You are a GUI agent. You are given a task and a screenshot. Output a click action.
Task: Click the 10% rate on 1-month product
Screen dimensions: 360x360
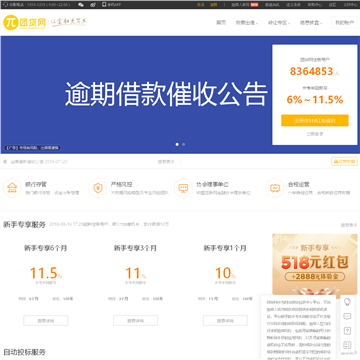[x=225, y=273]
